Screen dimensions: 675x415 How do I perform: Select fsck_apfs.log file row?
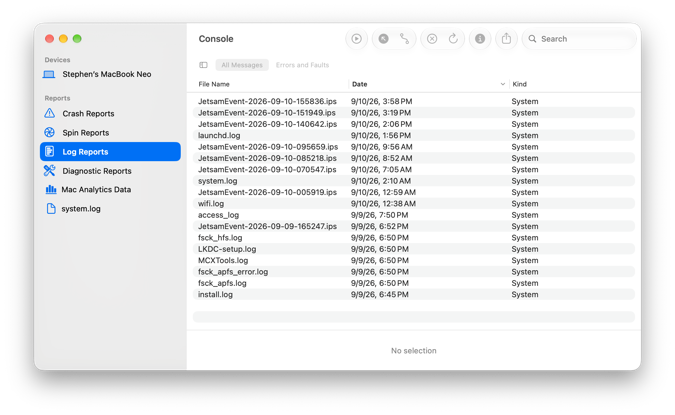(414, 283)
